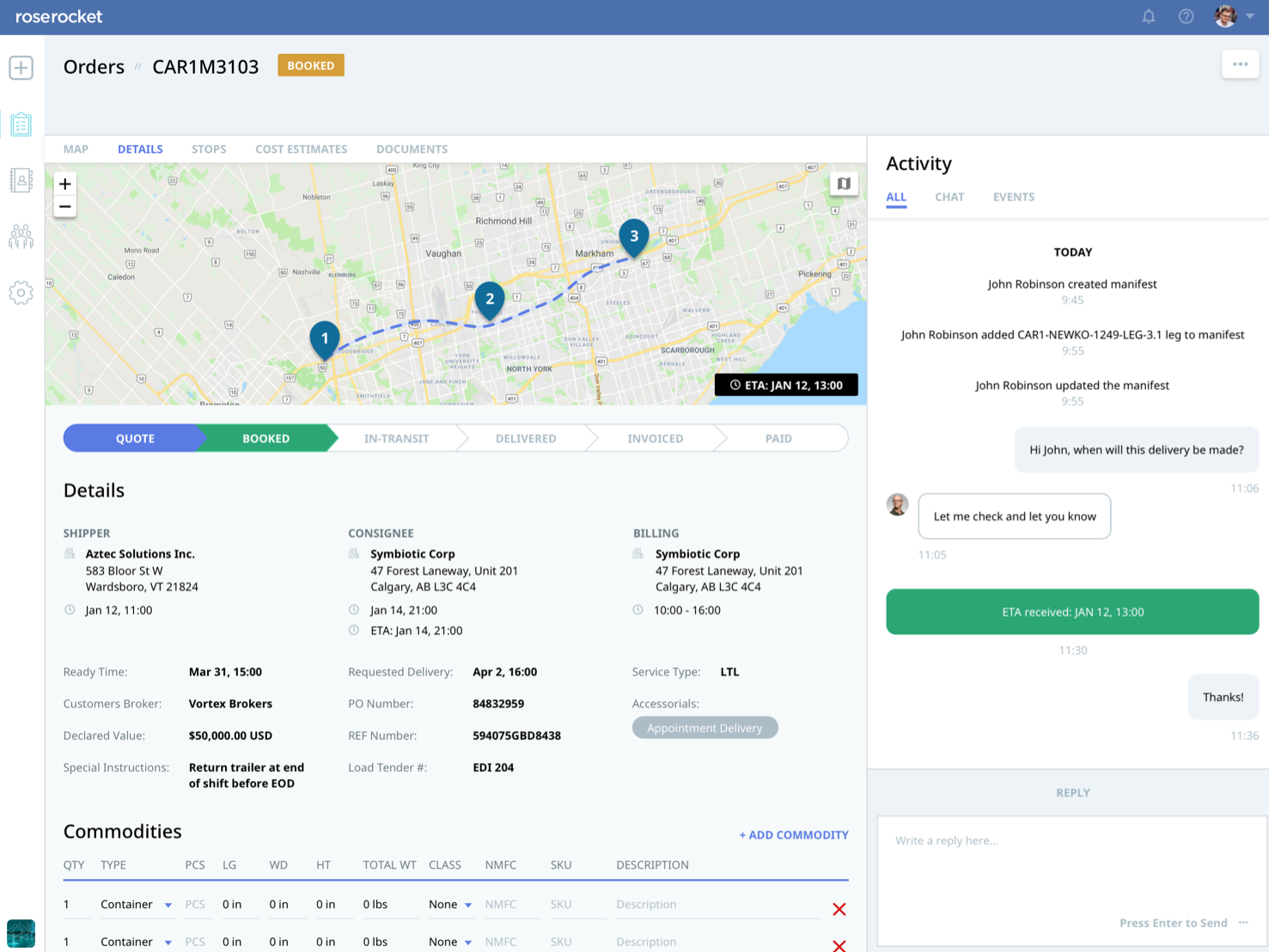
Task: Zoom out on the map
Action: point(65,206)
